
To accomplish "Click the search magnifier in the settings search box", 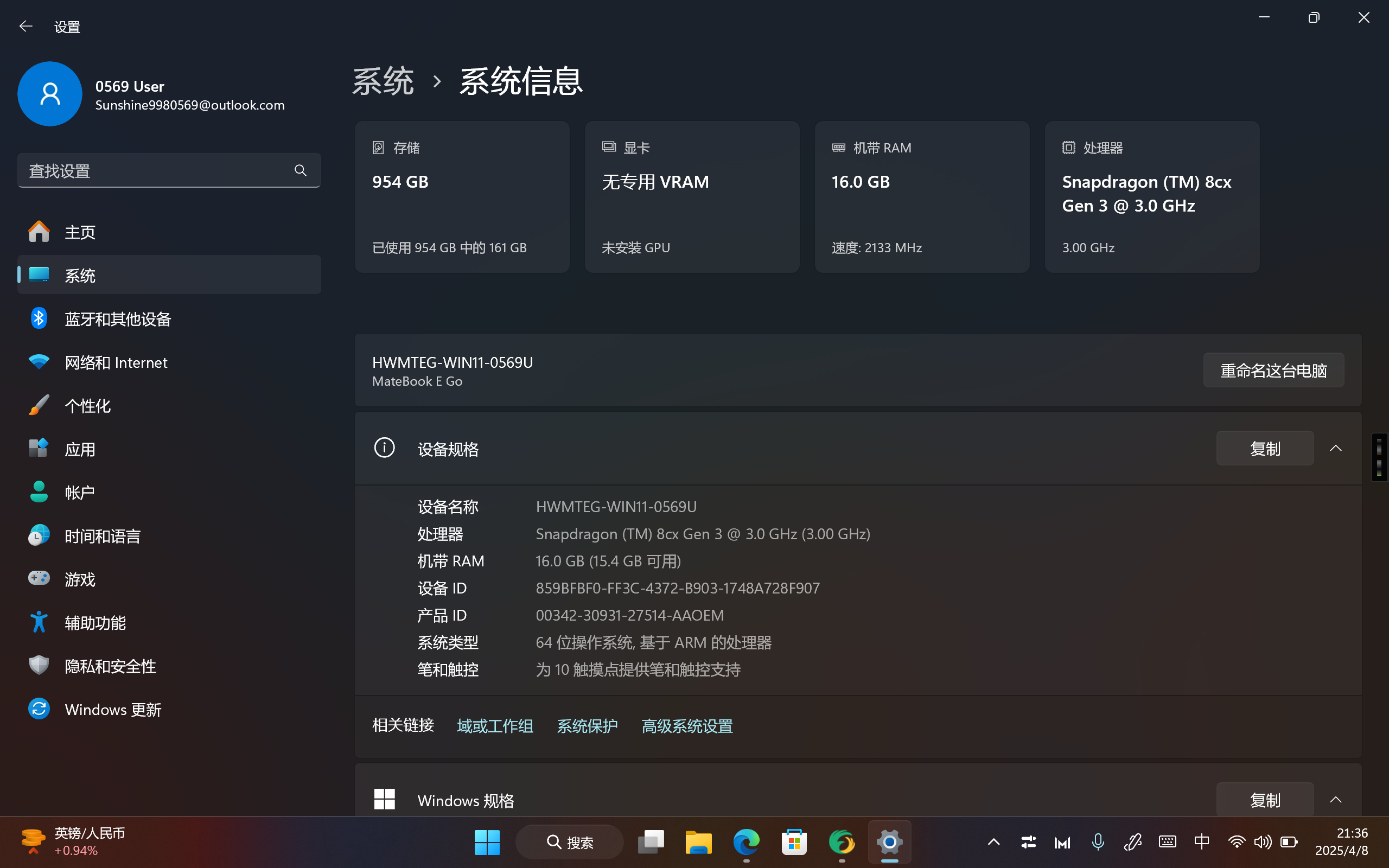I will pos(300,170).
